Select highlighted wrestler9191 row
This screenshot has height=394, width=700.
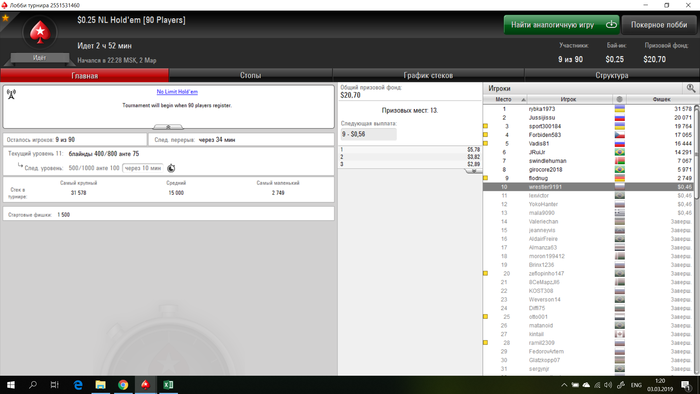click(588, 187)
